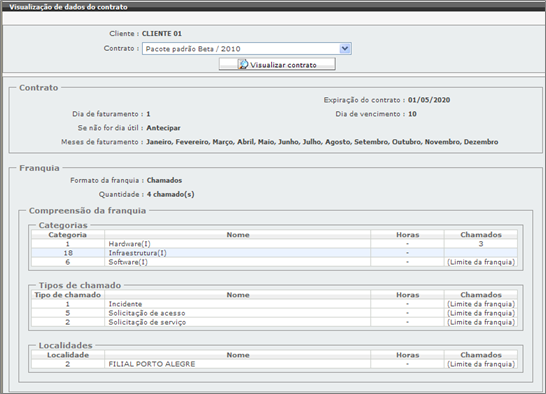Click the Visualização de dados do contrato title bar
This screenshot has width=546, height=394.
tap(273, 7)
